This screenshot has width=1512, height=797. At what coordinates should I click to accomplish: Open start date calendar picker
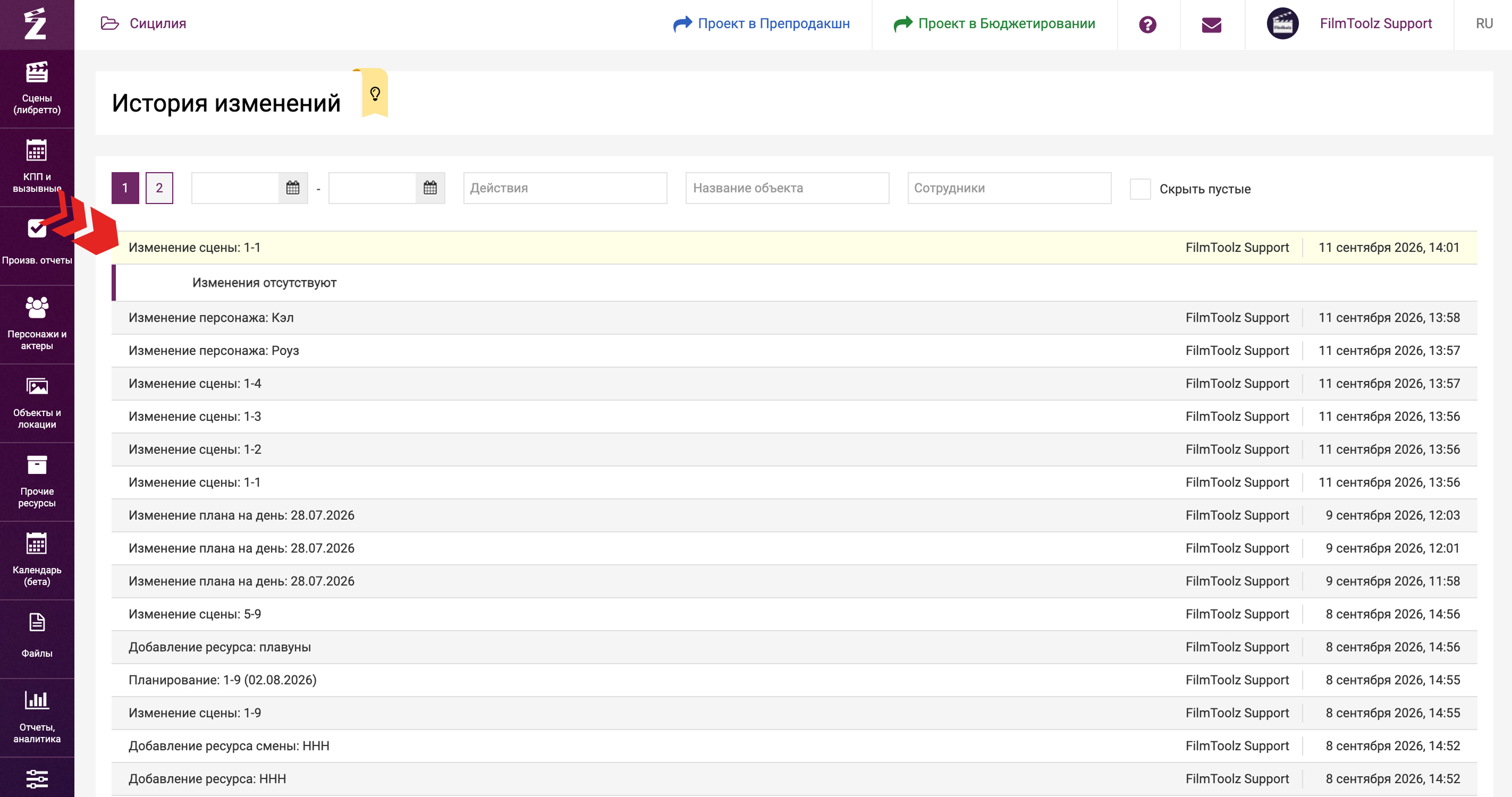click(293, 188)
